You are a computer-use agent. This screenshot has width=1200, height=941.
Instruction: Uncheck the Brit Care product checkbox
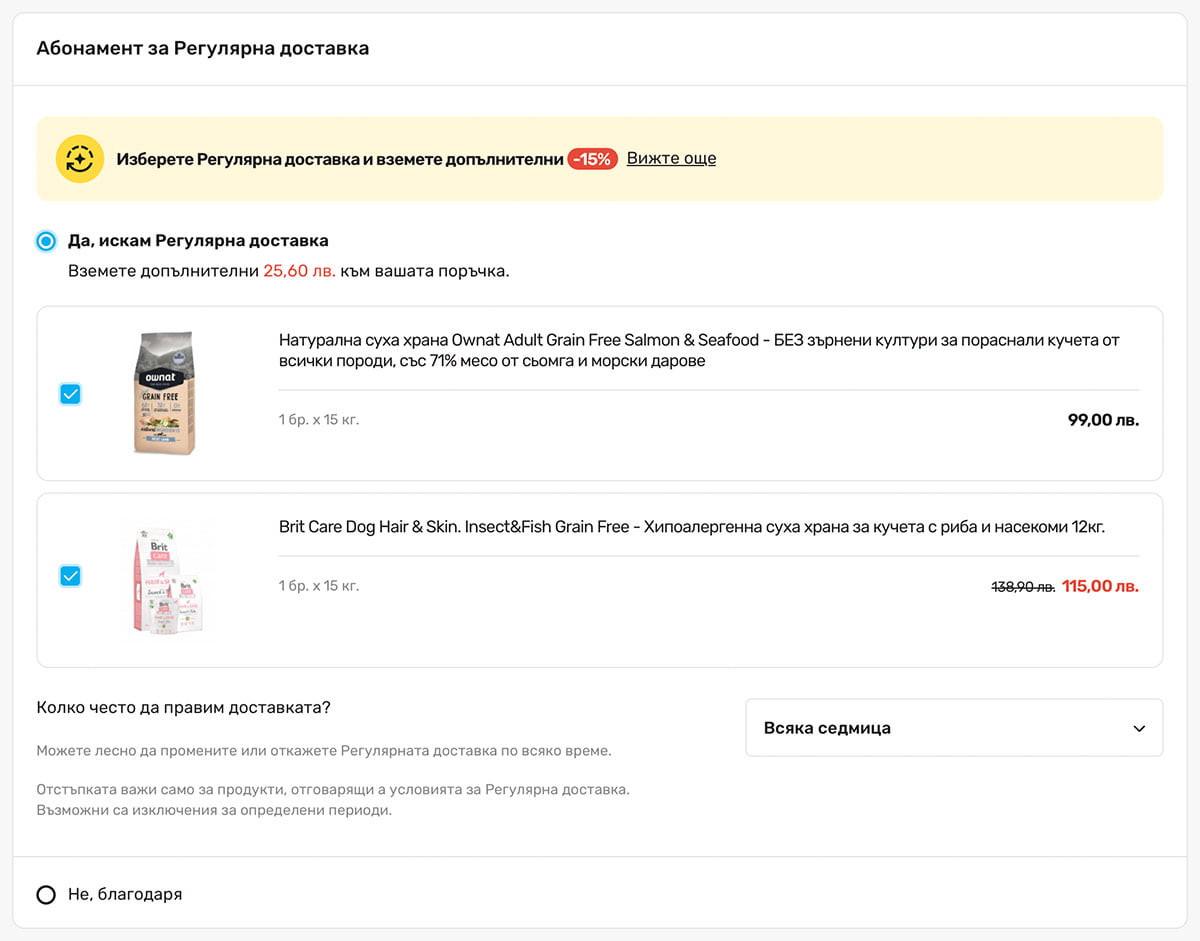pos(70,576)
